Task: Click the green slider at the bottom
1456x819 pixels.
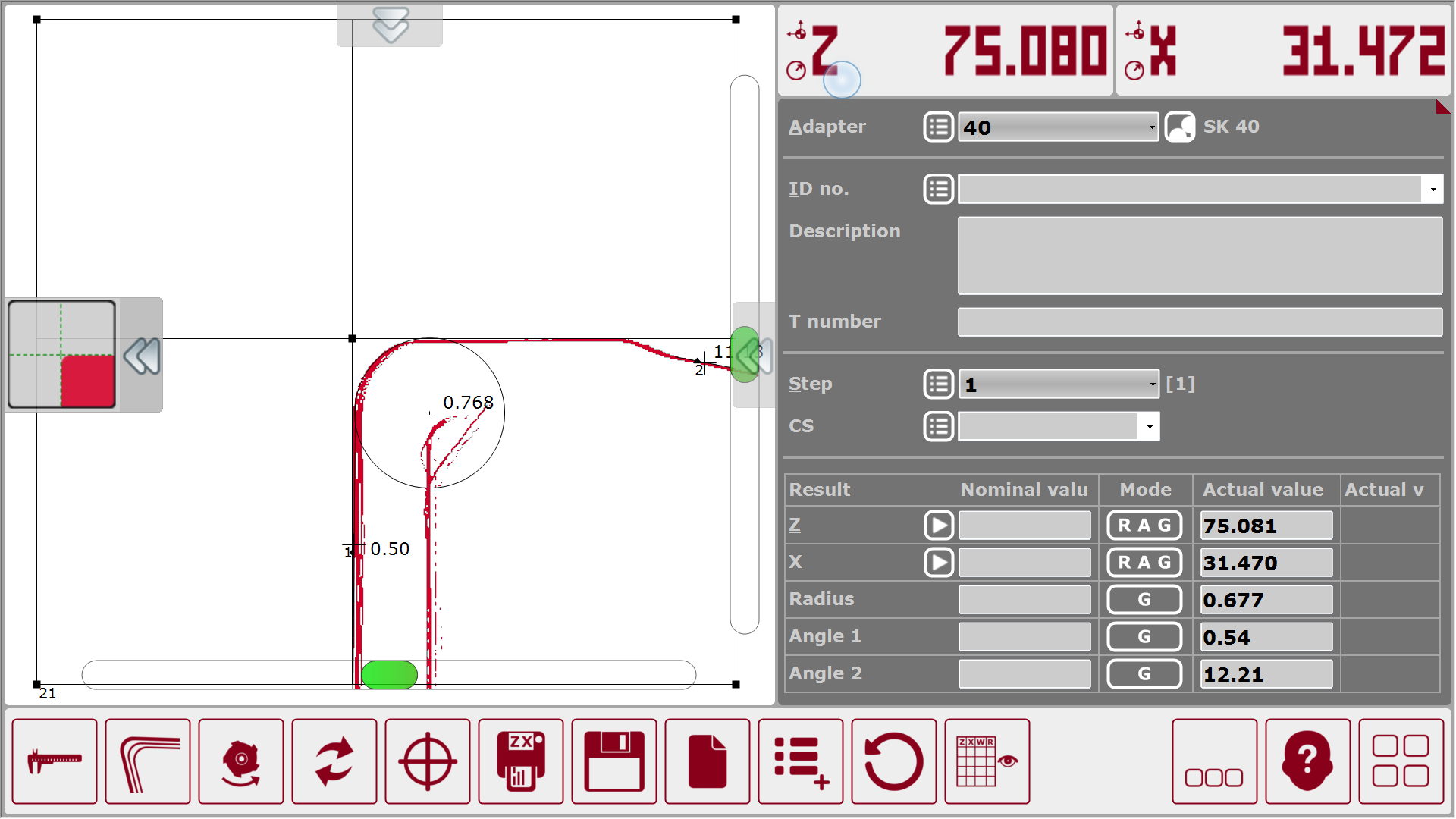Action: (389, 674)
